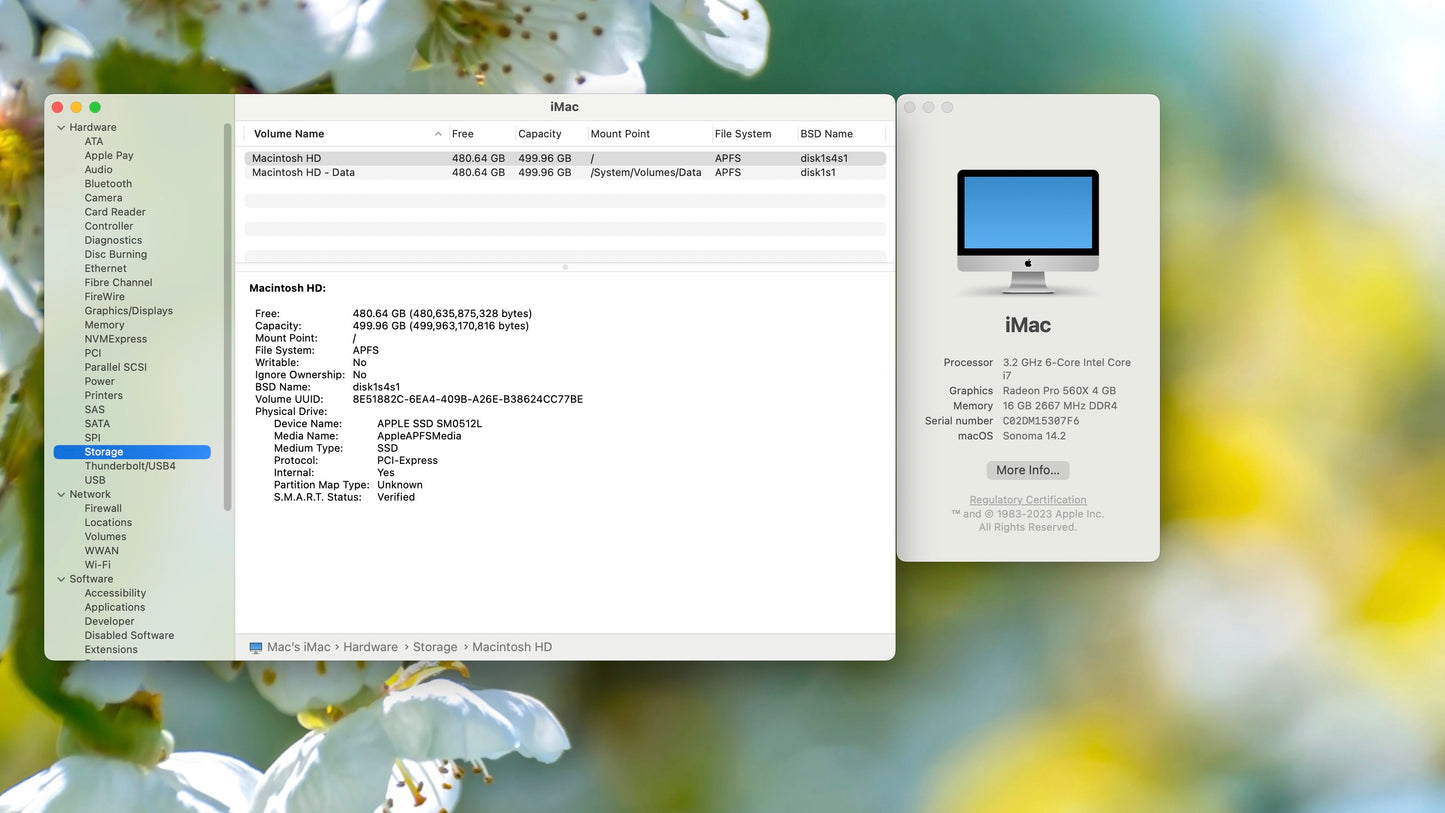Click the iMac illustration in the info panel
Viewport: 1445px width, 813px height.
(1027, 230)
